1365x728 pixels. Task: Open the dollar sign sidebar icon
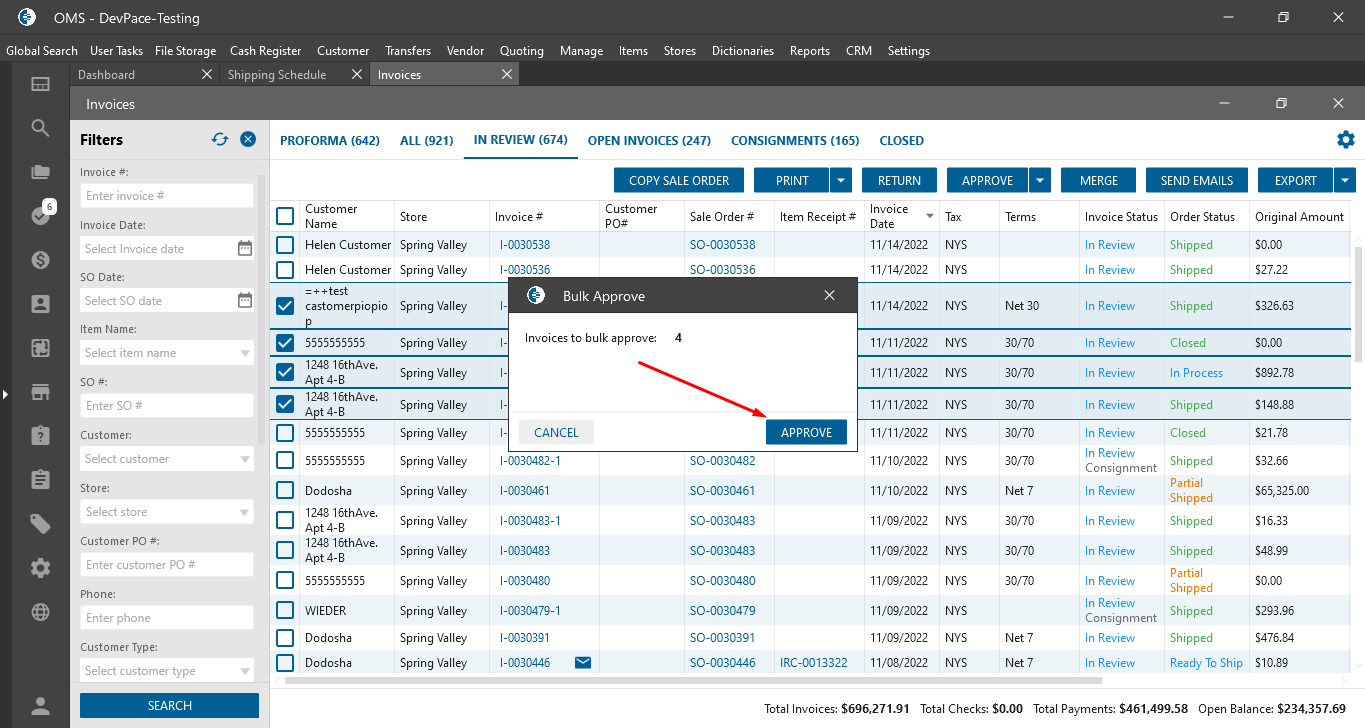40,260
